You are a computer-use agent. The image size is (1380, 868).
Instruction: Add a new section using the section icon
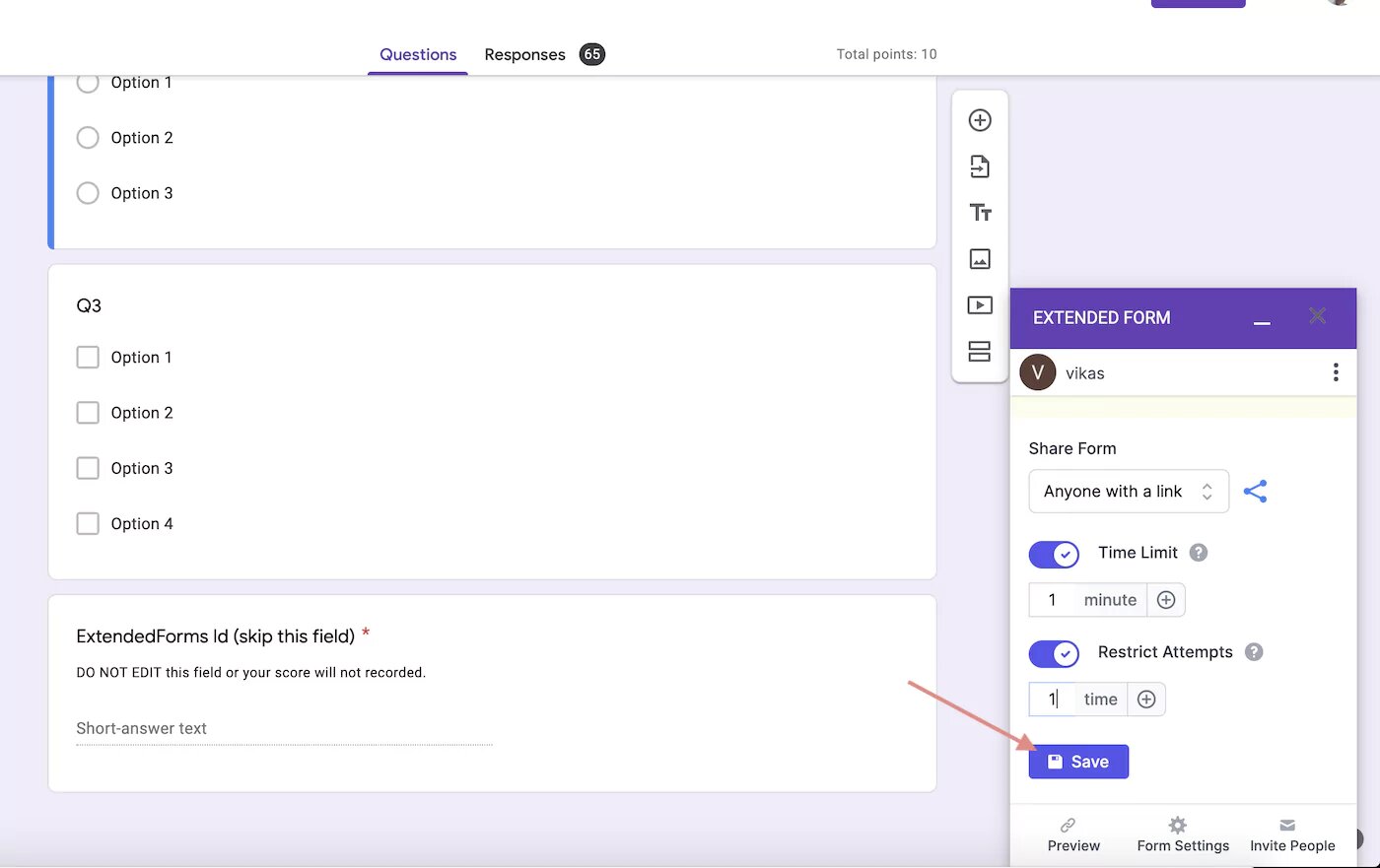[x=980, y=351]
